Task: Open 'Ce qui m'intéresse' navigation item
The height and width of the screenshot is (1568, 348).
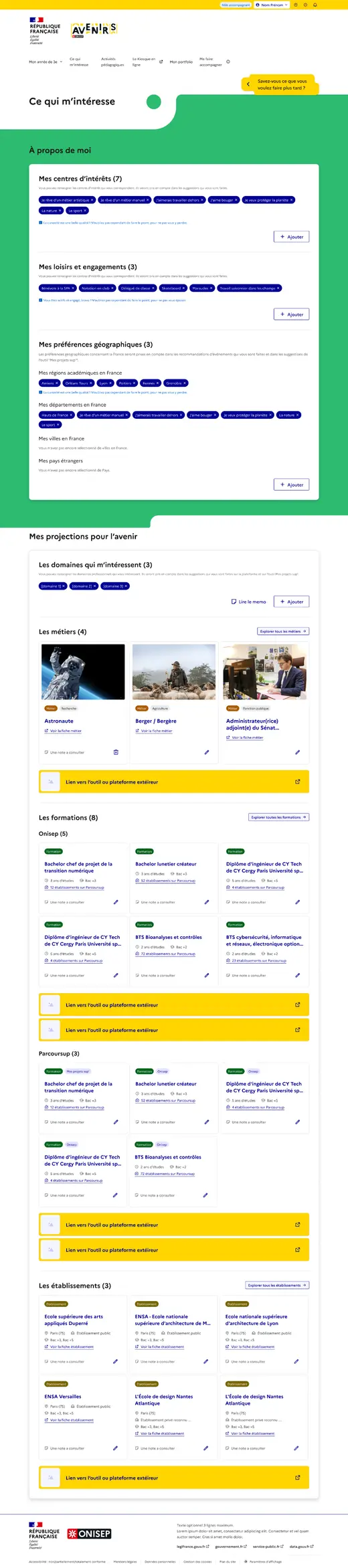Action: 79,62
